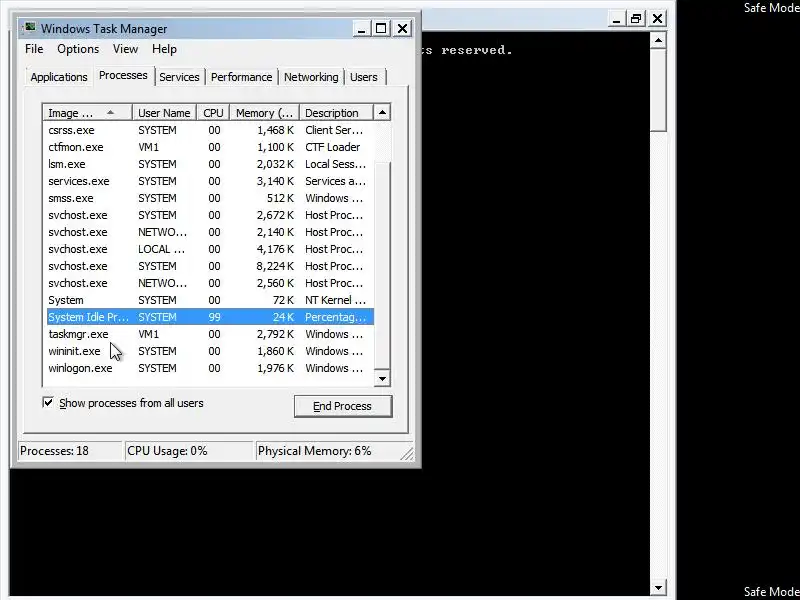Image resolution: width=800 pixels, height=600 pixels.
Task: Click process list scroll up arrow
Action: (382, 113)
